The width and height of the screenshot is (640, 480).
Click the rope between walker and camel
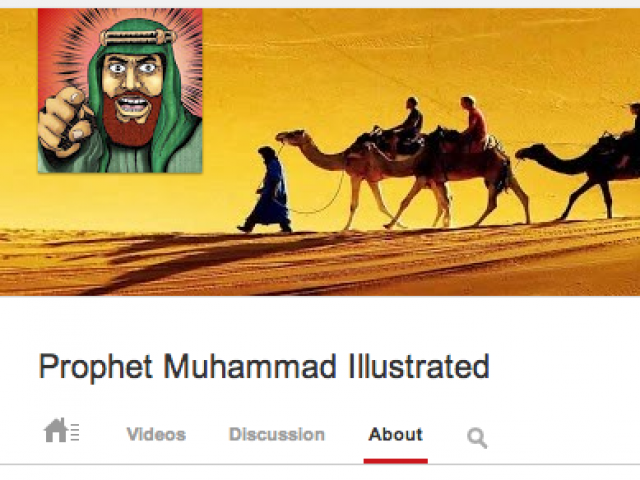pos(316,192)
